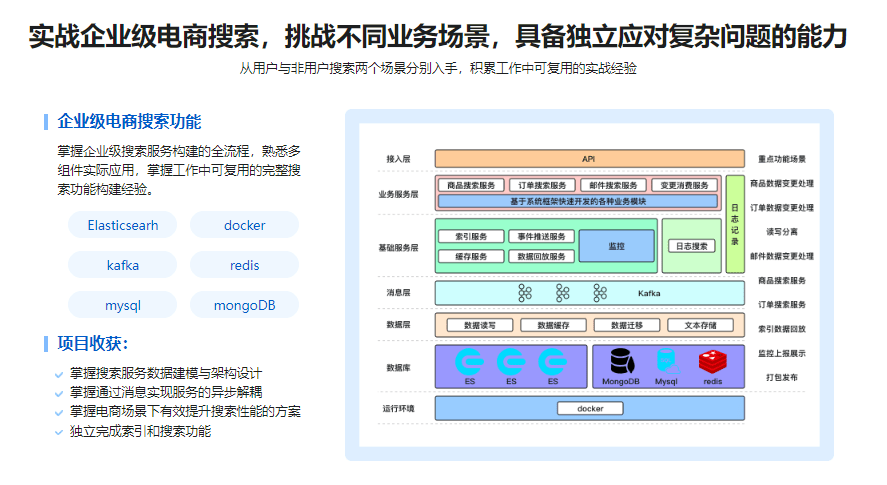Screen dimensions: 887x485
Task: Click the 数据回放服务 box
Action: (x=541, y=256)
